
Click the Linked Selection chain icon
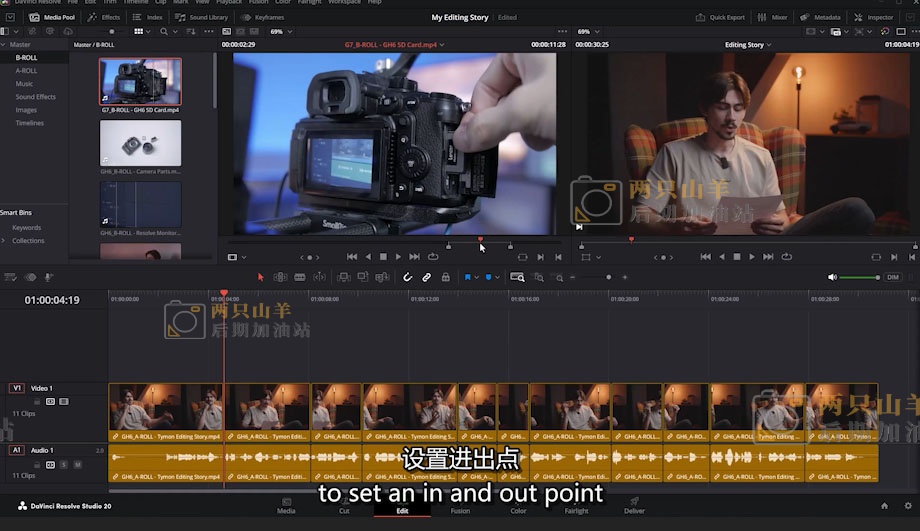coord(426,277)
